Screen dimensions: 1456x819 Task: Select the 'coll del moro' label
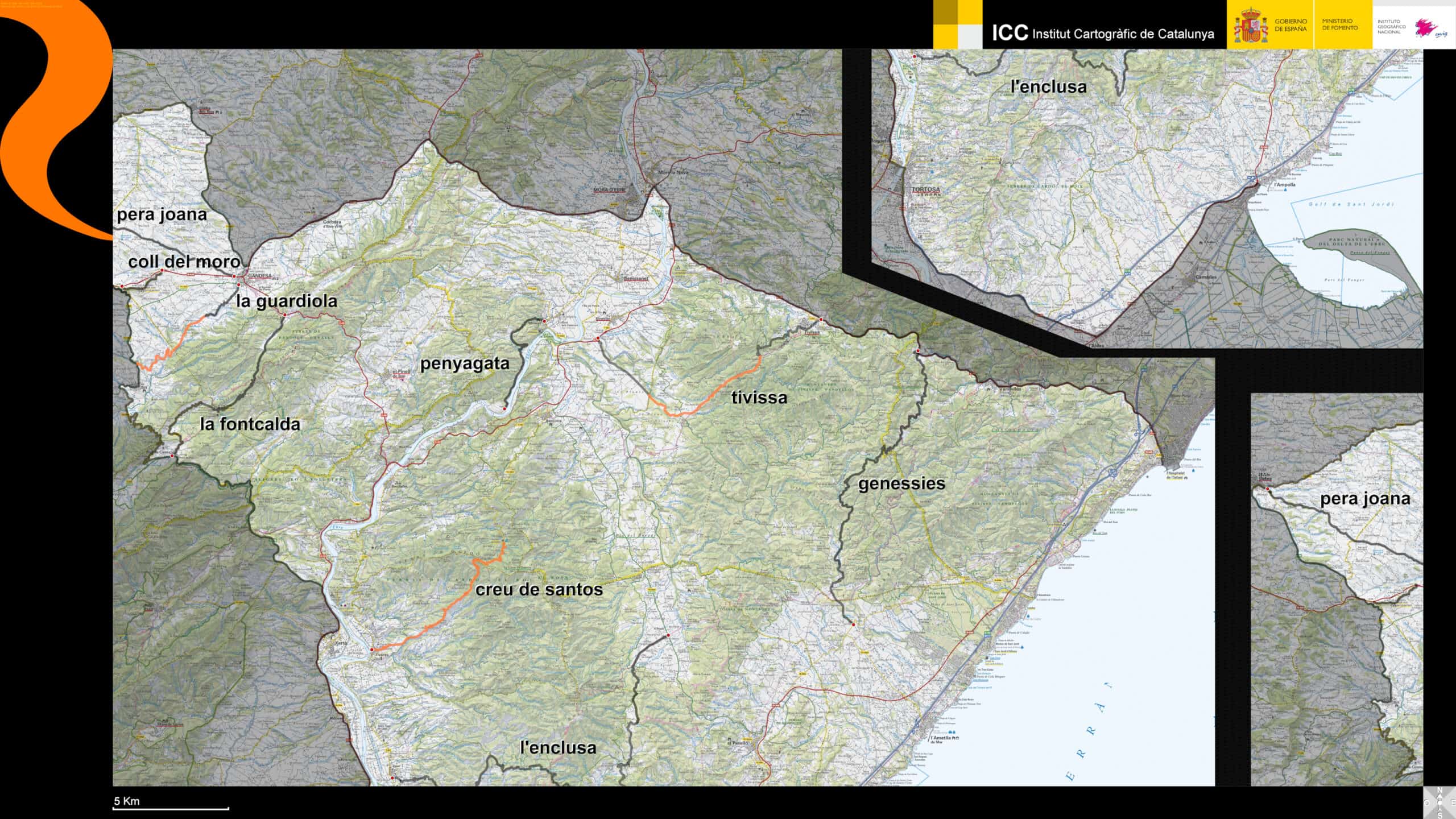(184, 262)
